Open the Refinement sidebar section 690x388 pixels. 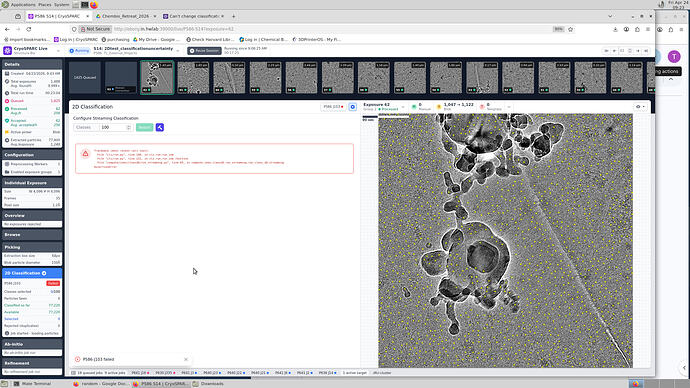coord(32,363)
